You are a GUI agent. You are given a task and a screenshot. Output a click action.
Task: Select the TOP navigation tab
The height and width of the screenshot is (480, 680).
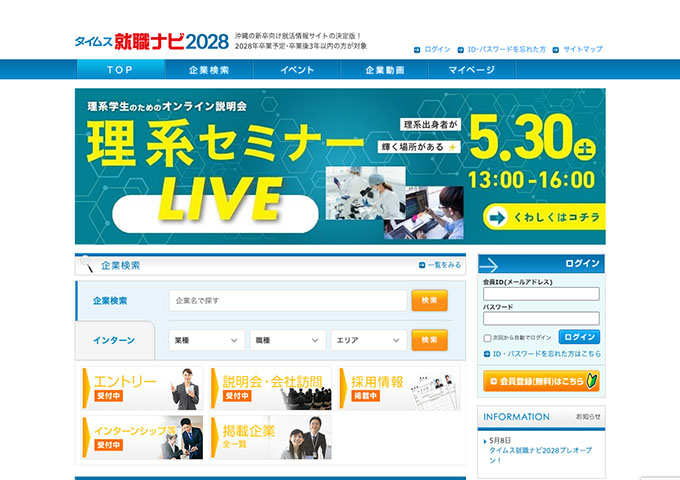(x=121, y=70)
